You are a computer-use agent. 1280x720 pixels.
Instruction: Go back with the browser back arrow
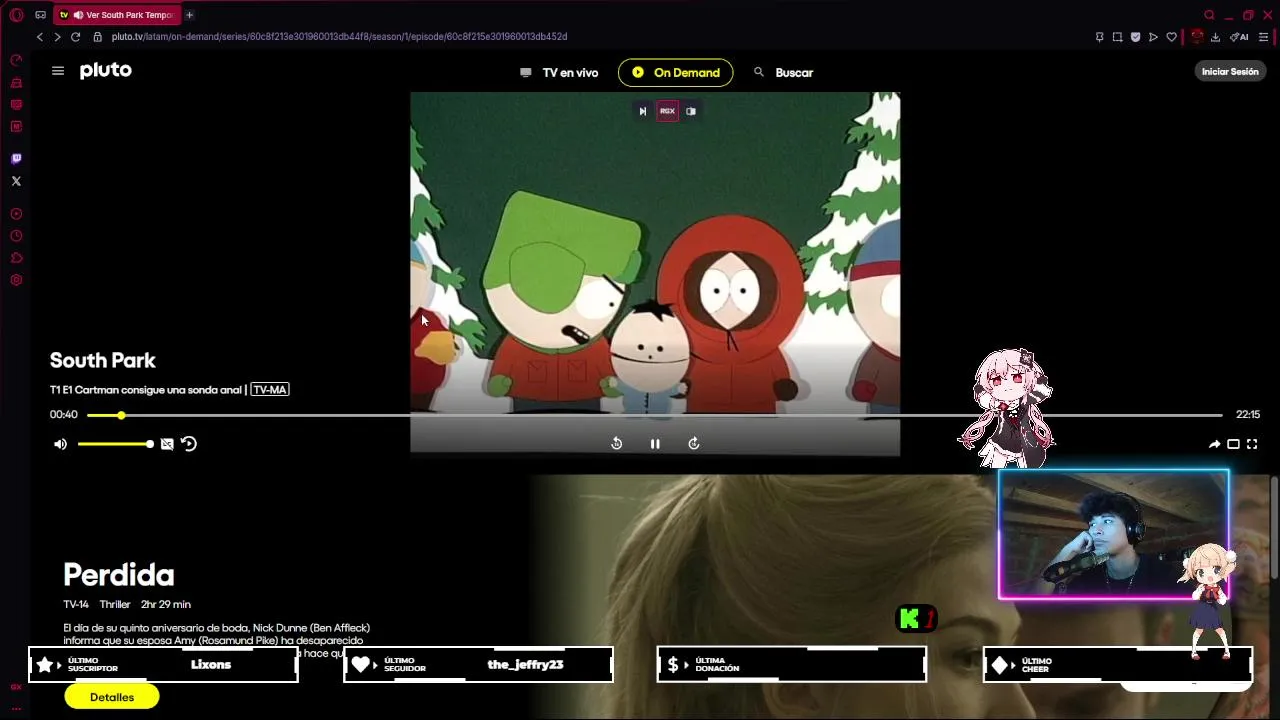40,37
